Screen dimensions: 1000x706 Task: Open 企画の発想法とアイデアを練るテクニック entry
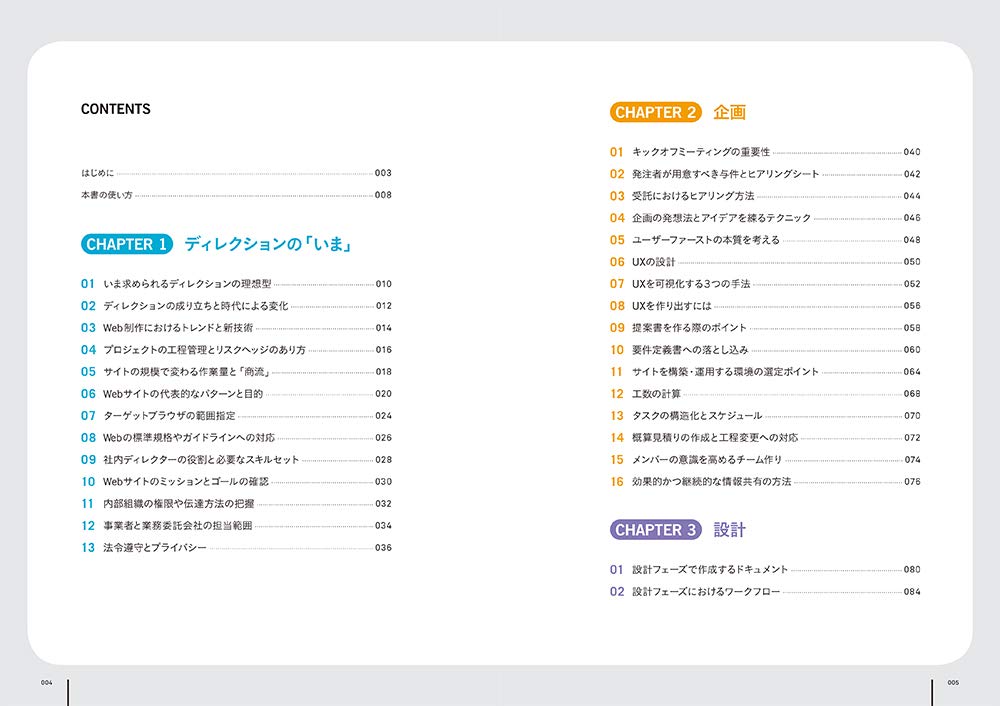coord(765,218)
